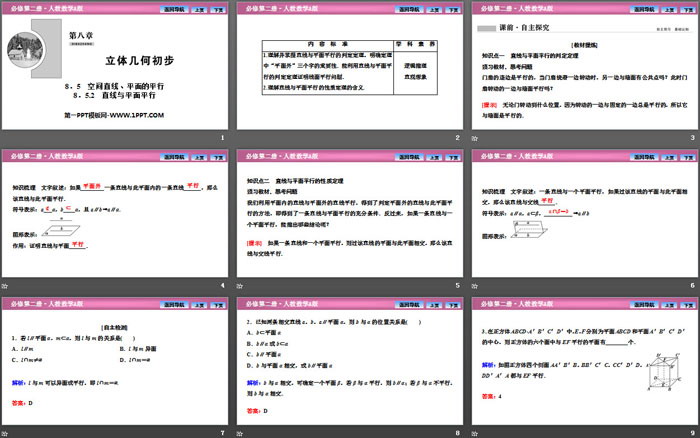Select slide 6 with the two intersecting planes figure
The width and height of the screenshot is (700, 438).
[585, 213]
